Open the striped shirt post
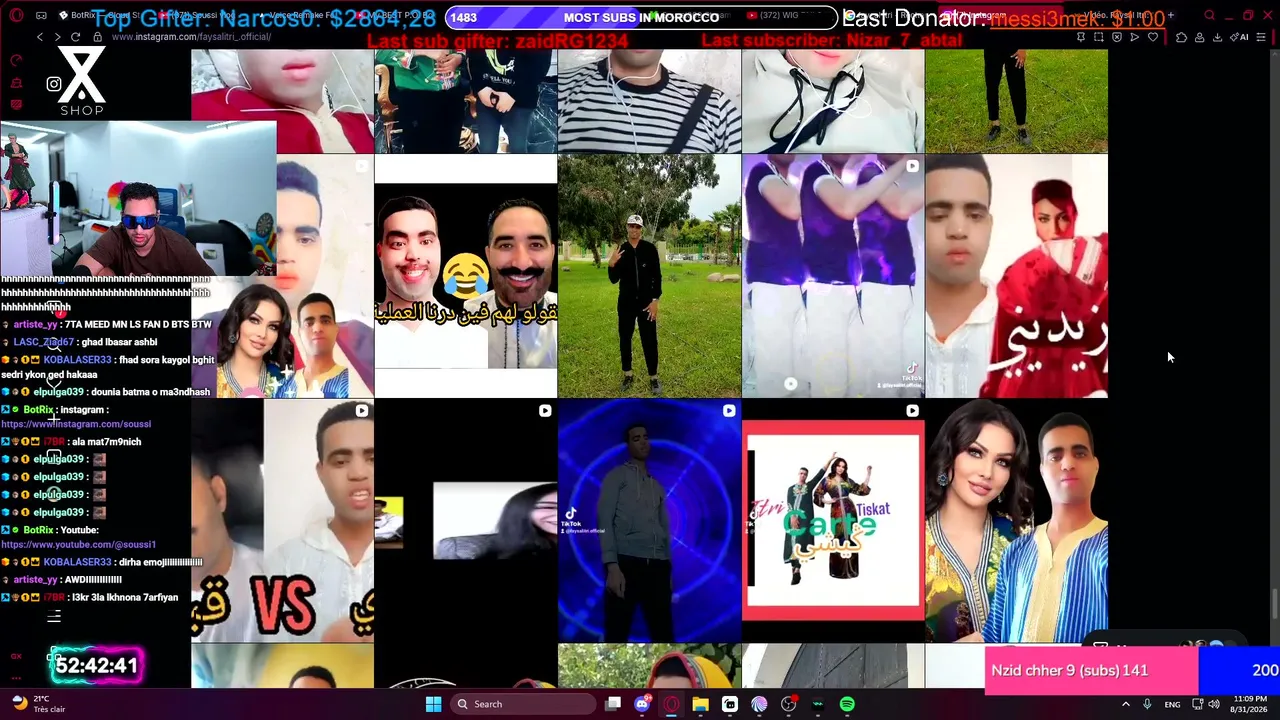 pos(649,101)
